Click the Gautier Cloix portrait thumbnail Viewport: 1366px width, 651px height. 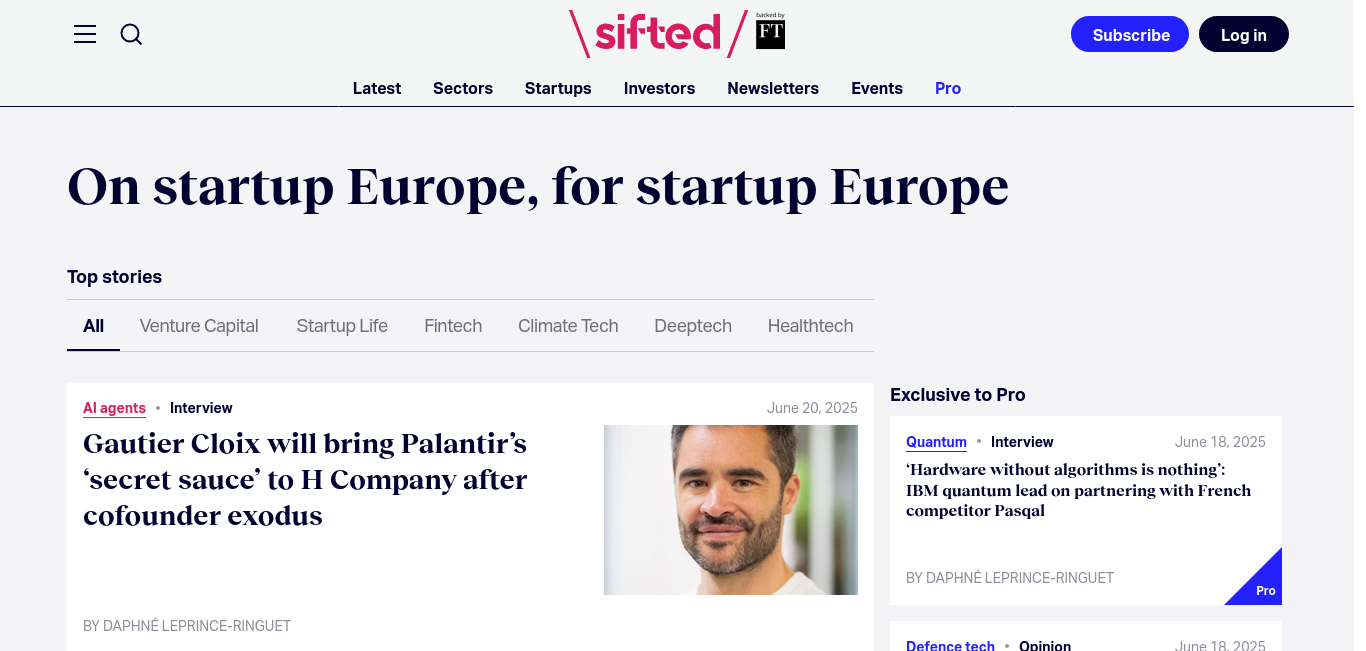point(731,510)
